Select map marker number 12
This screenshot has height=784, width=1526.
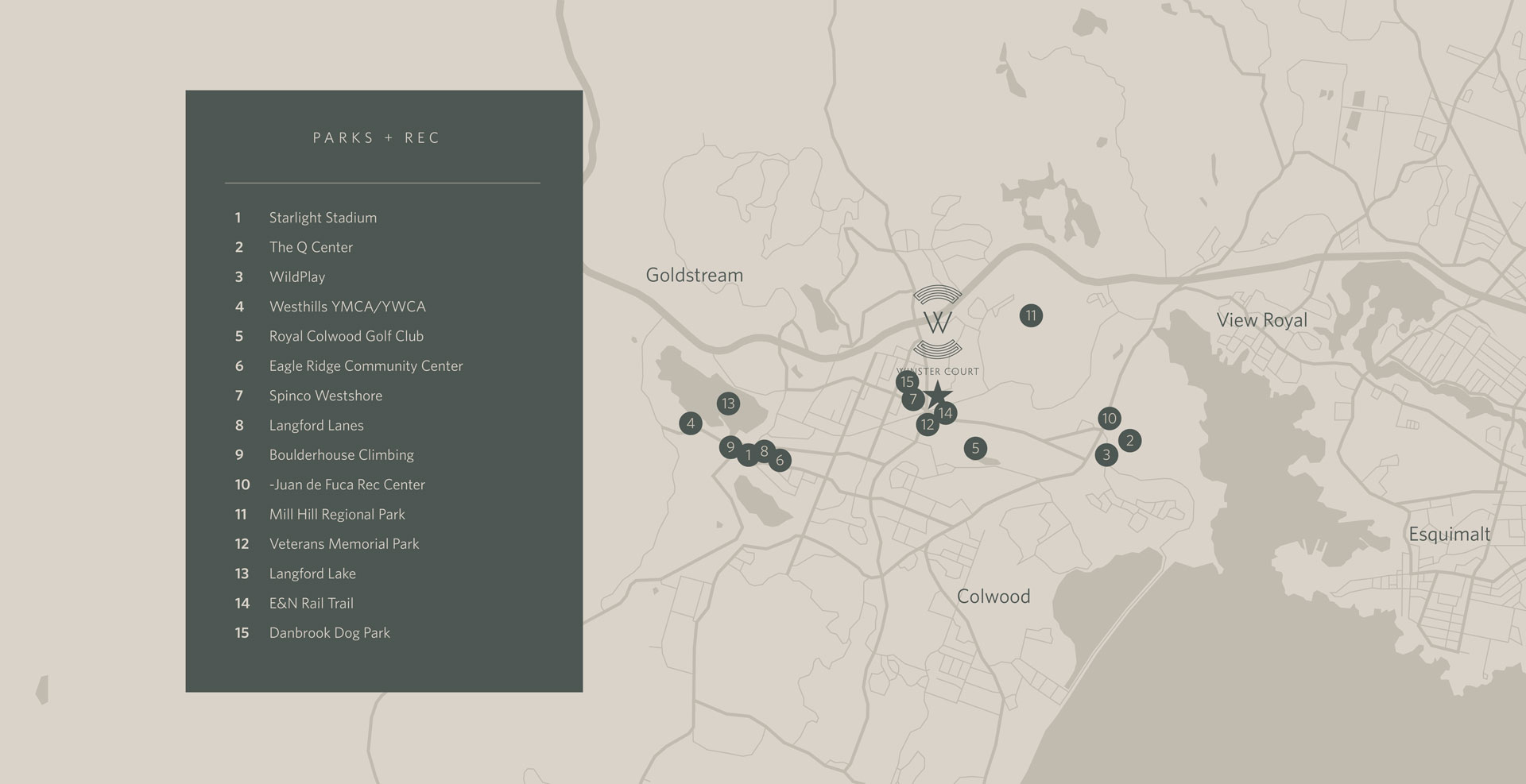pos(927,425)
